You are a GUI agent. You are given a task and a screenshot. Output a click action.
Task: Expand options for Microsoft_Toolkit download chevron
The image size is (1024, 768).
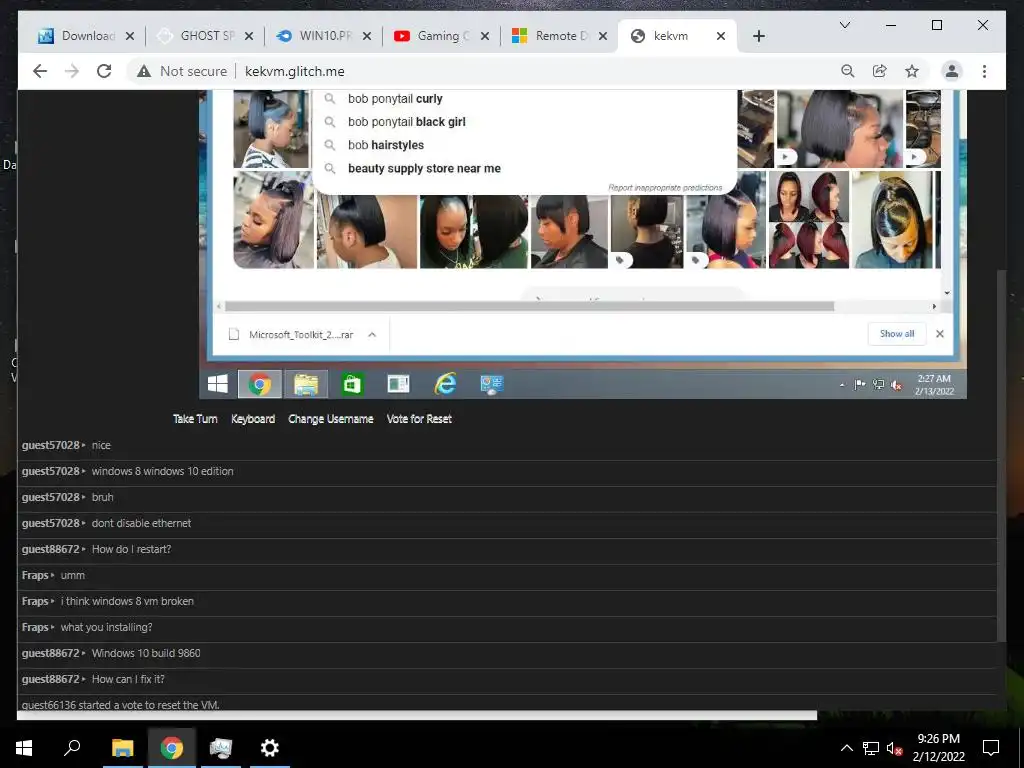click(x=372, y=334)
